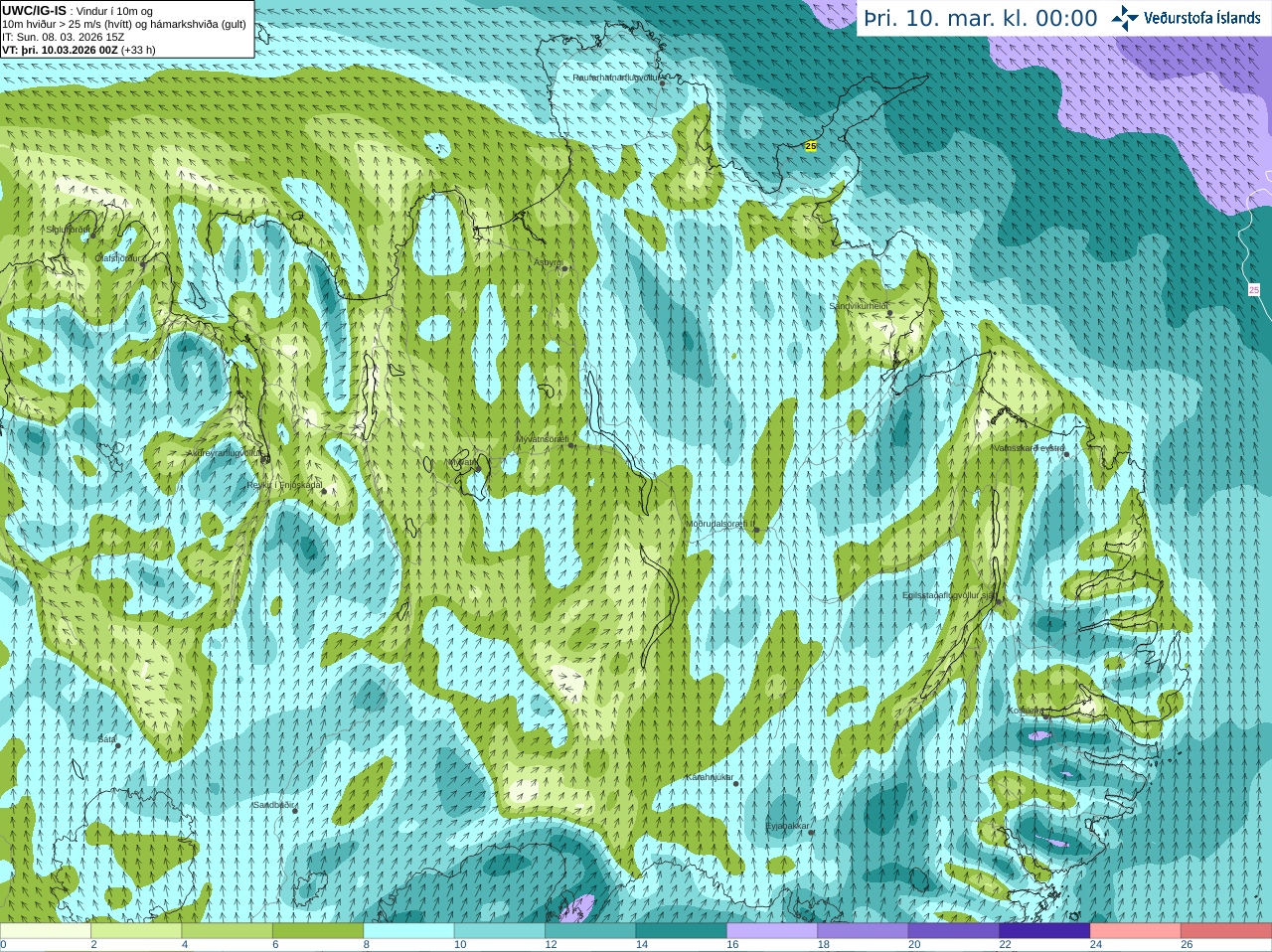
Task: Click the Sandbúðir station dot
Action: tap(294, 811)
